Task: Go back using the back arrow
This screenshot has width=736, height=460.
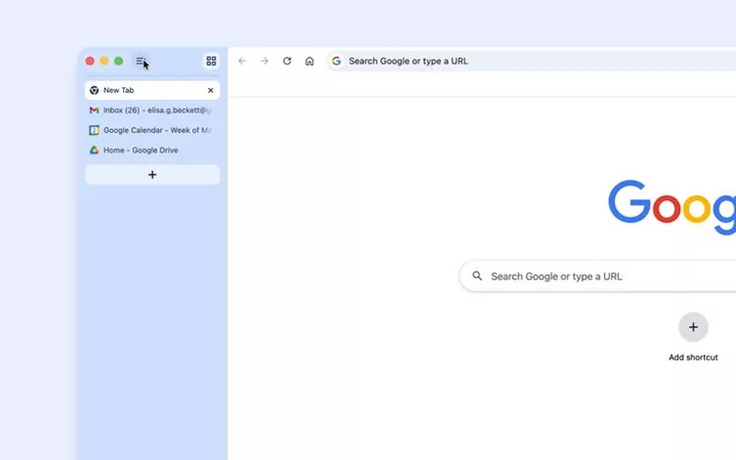Action: (x=242, y=61)
